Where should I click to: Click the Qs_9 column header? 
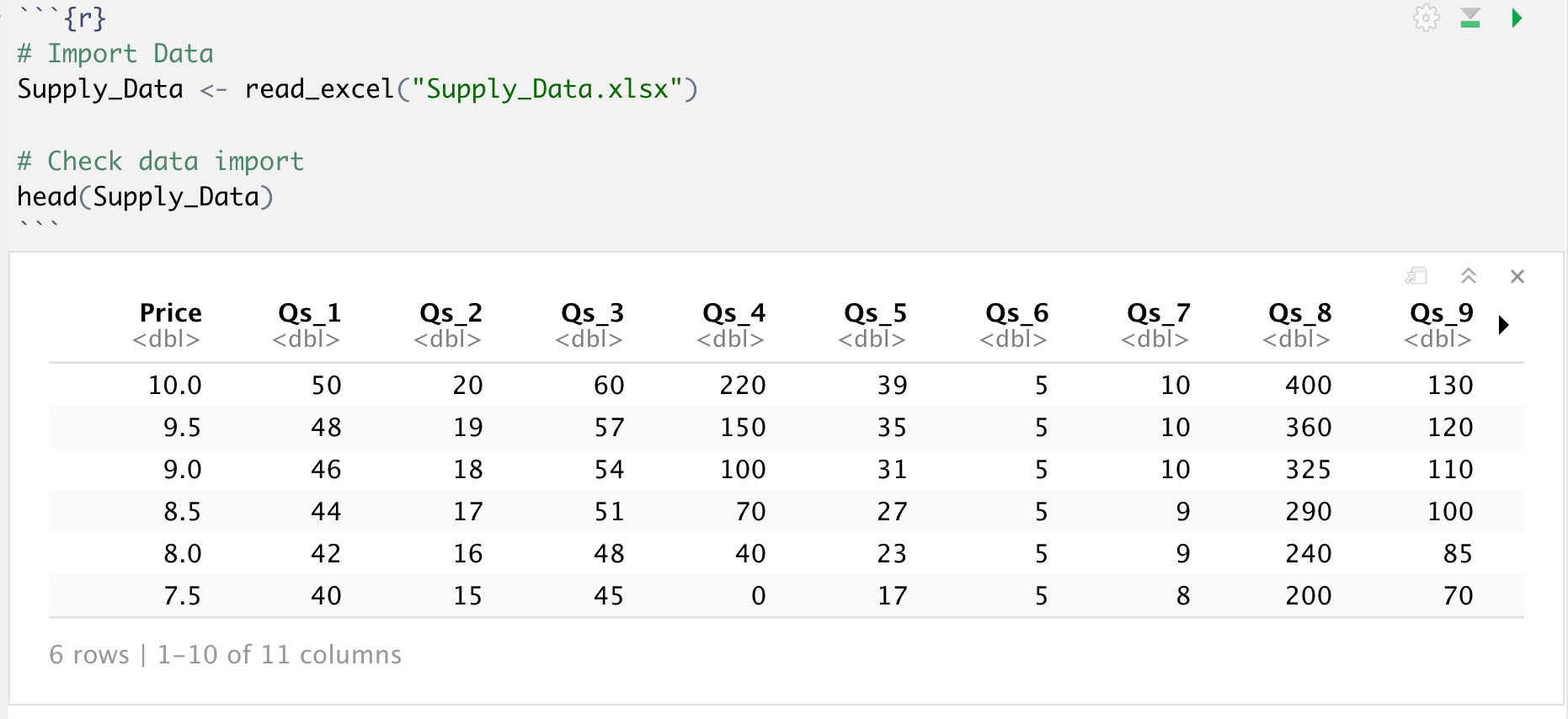click(x=1441, y=313)
